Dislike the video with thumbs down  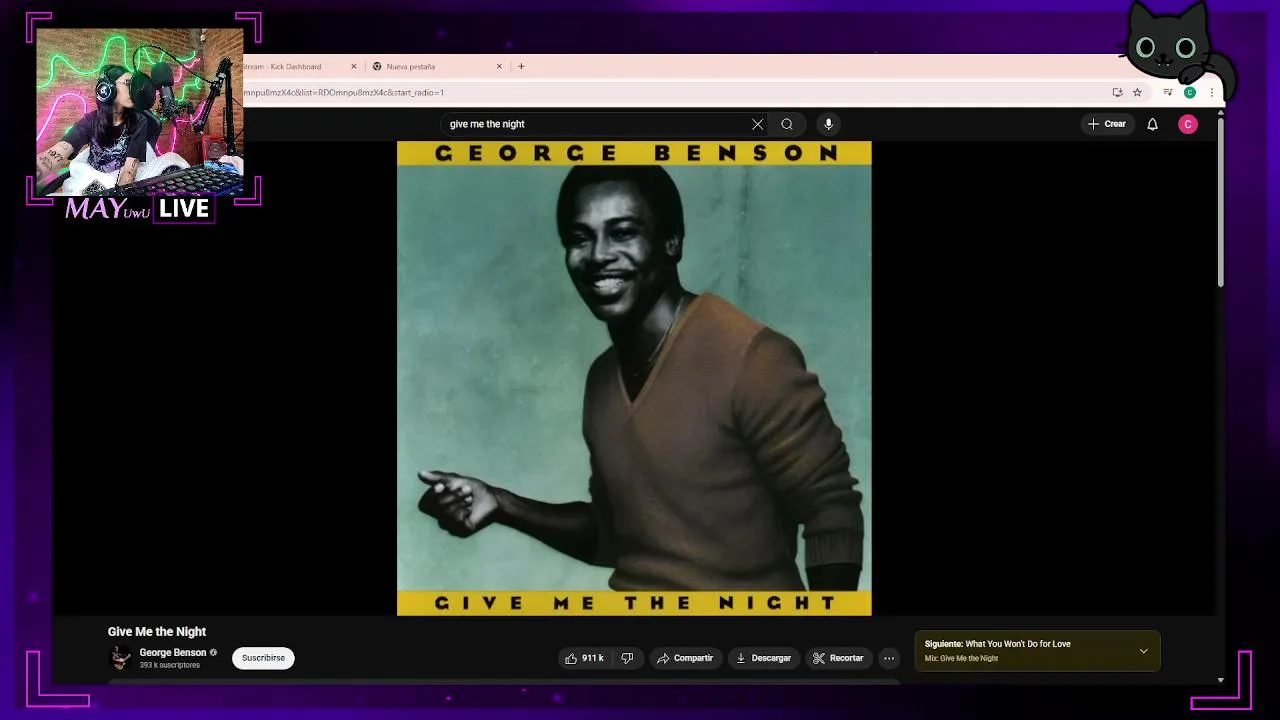click(627, 658)
